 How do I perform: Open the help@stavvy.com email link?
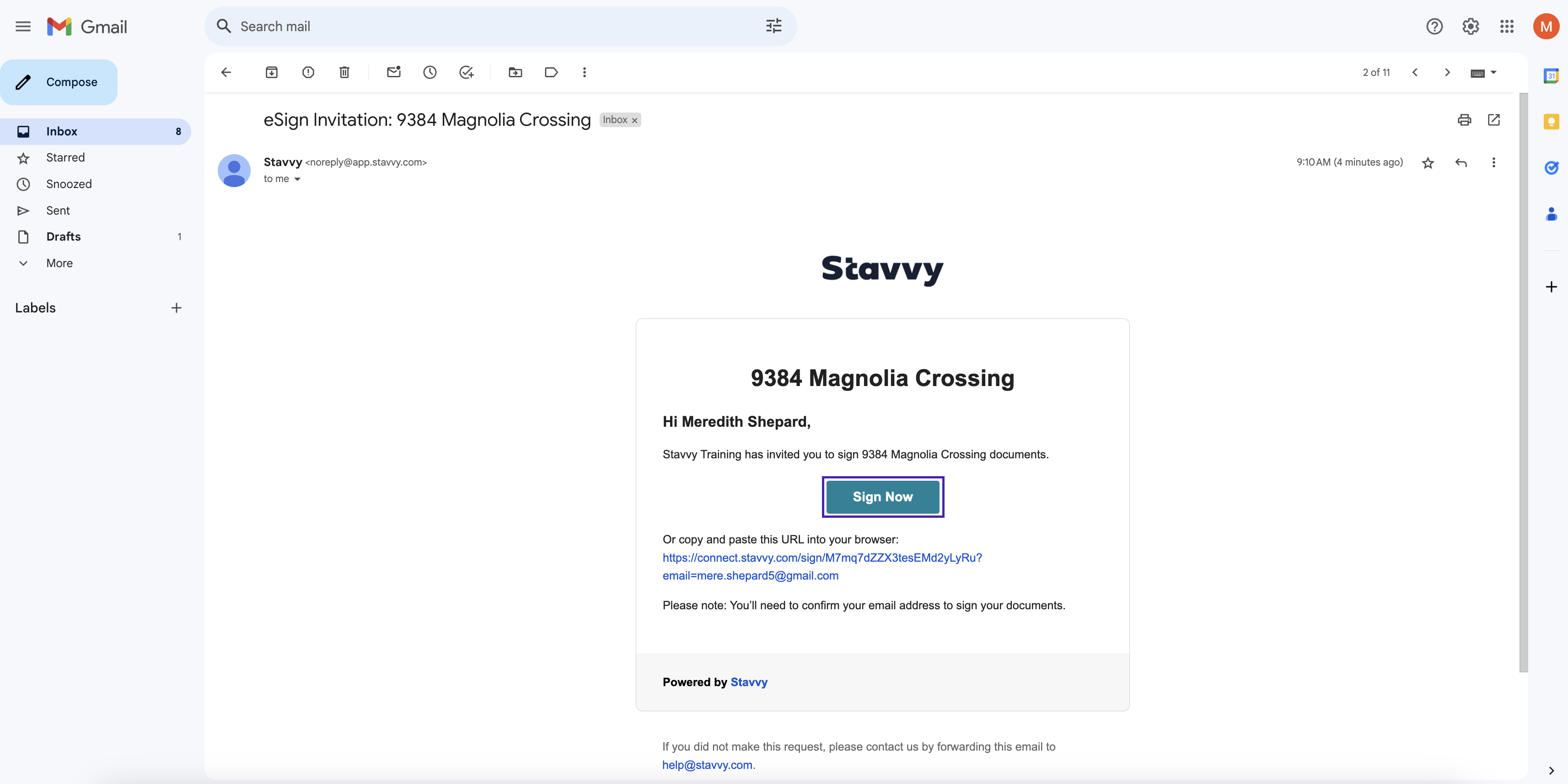click(707, 764)
